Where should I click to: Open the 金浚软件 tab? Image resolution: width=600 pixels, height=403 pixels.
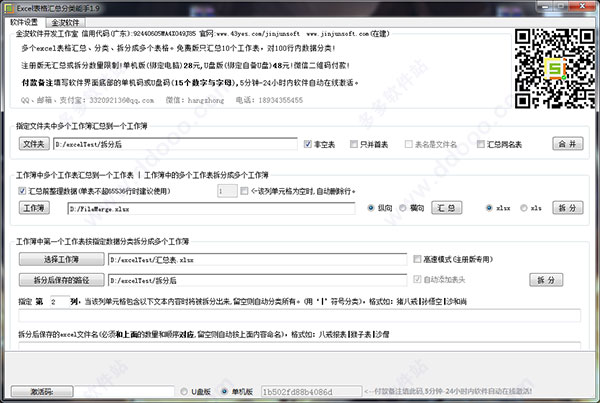click(65, 23)
